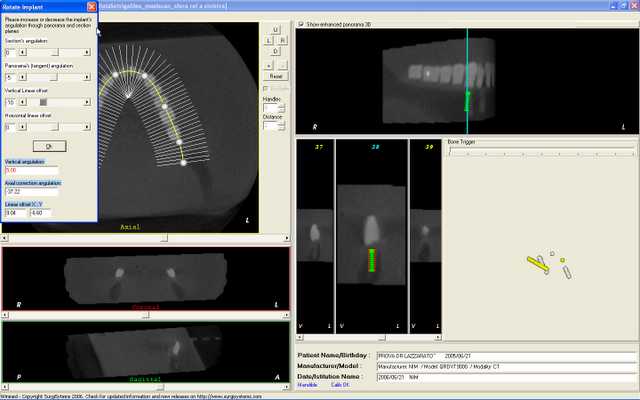The image size is (640, 400).
Task: Toggle Show enhanced panorama 3D checkbox
Action: 301,24
